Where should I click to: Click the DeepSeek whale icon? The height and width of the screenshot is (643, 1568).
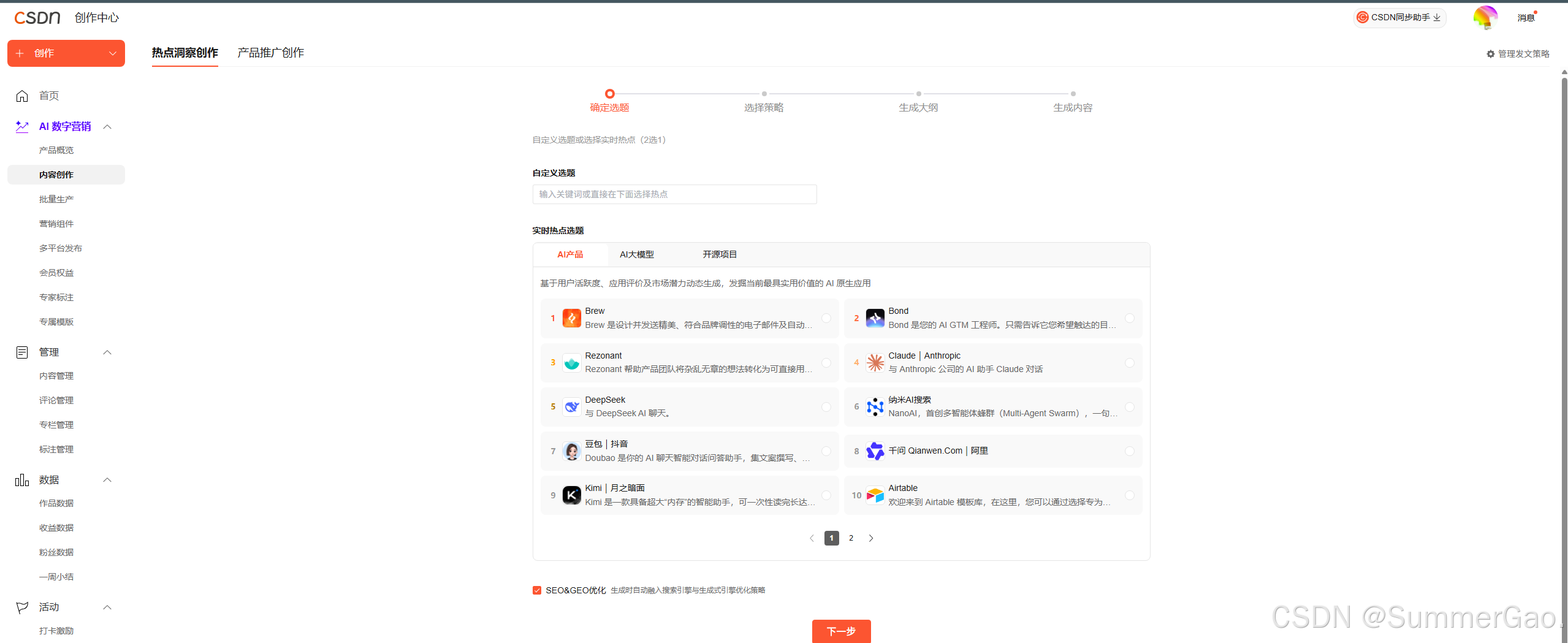(x=571, y=406)
